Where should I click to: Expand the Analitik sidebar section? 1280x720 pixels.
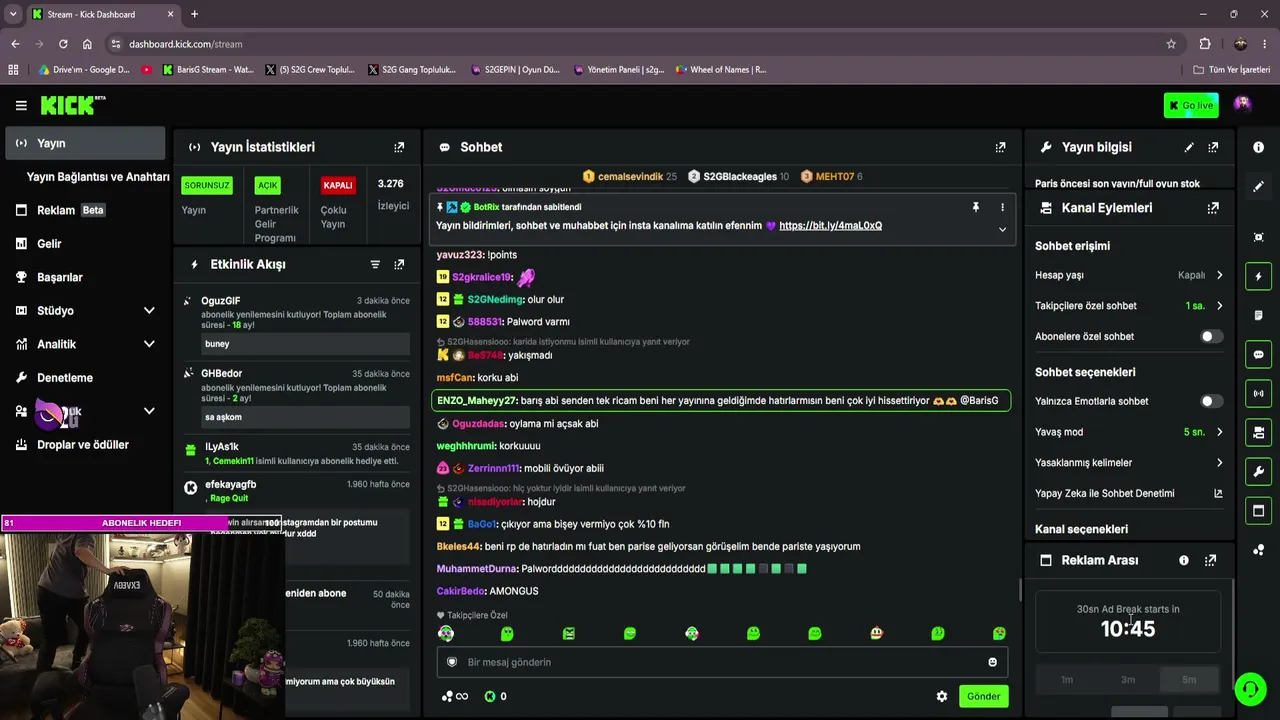pos(149,344)
